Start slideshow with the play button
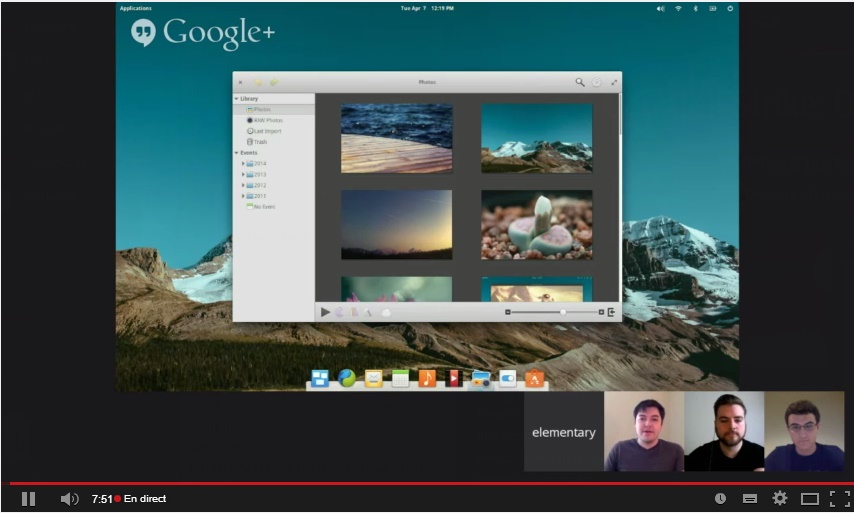 (325, 312)
